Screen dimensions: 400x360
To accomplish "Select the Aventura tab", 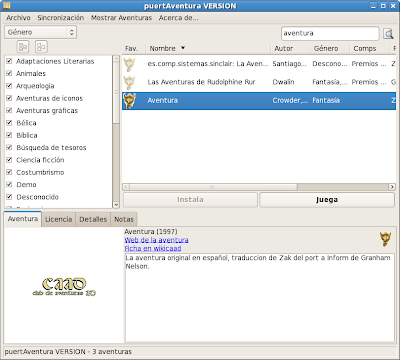I will tap(23, 219).
